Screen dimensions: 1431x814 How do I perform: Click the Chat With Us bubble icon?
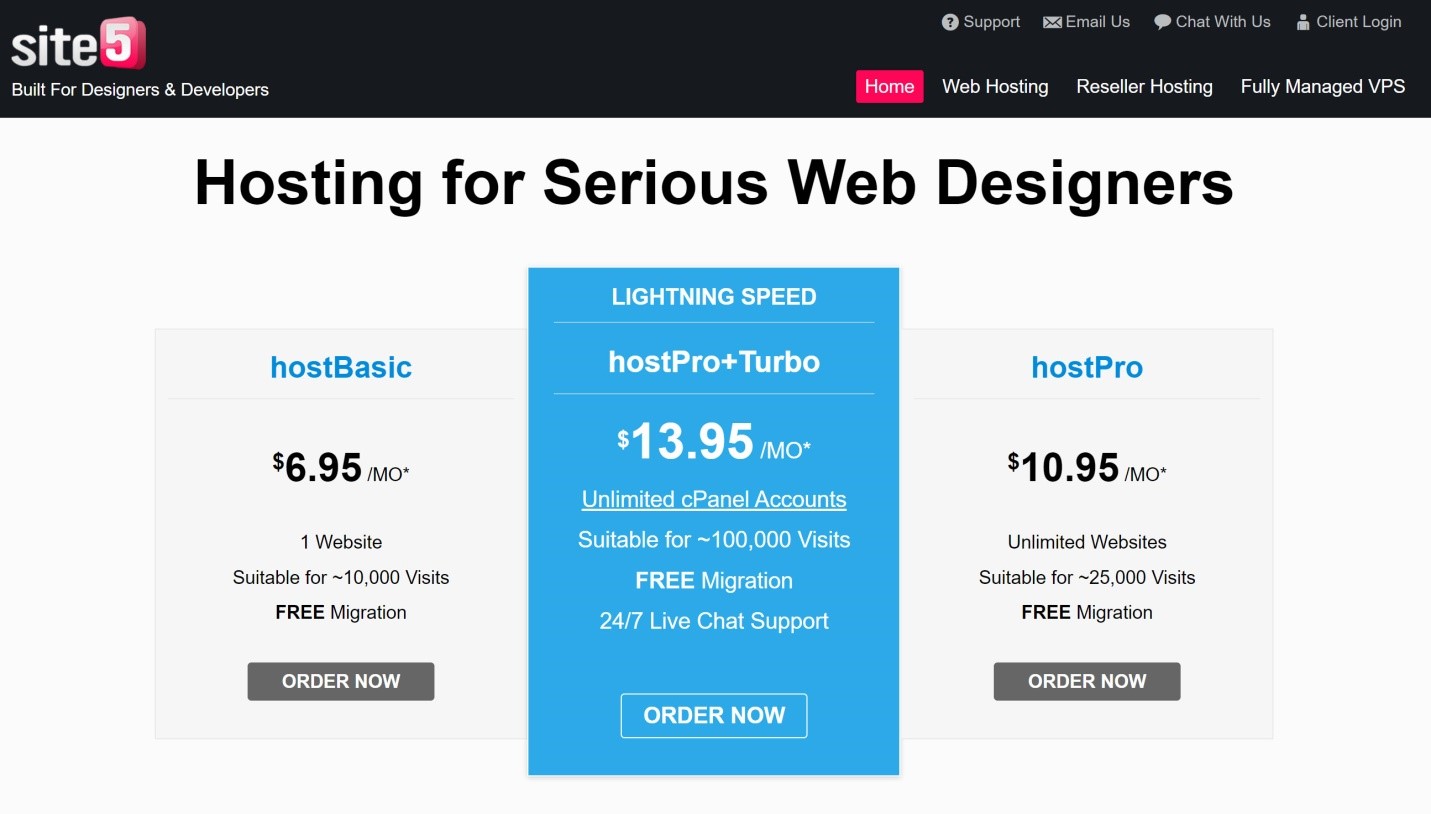(1162, 22)
